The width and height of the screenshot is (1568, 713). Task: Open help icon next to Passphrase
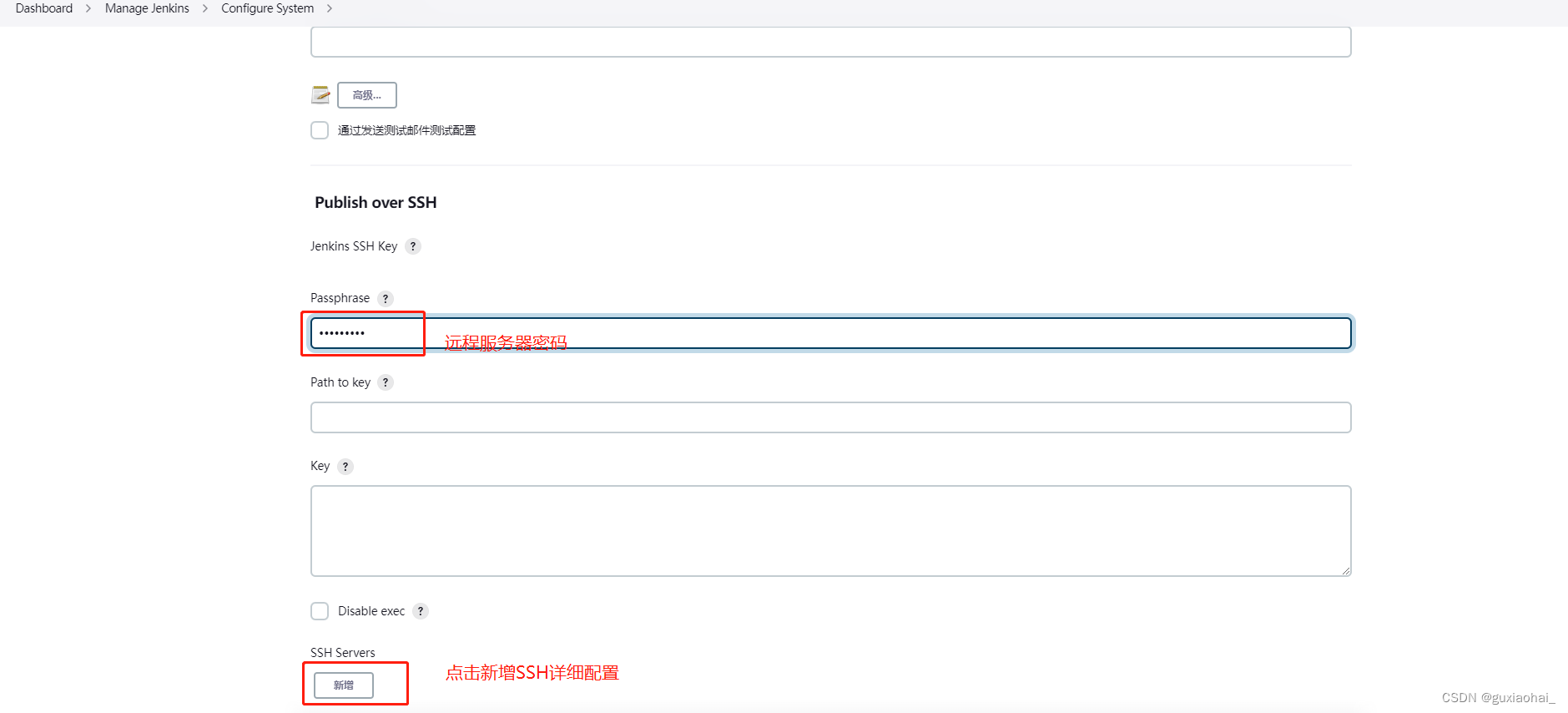tap(386, 298)
